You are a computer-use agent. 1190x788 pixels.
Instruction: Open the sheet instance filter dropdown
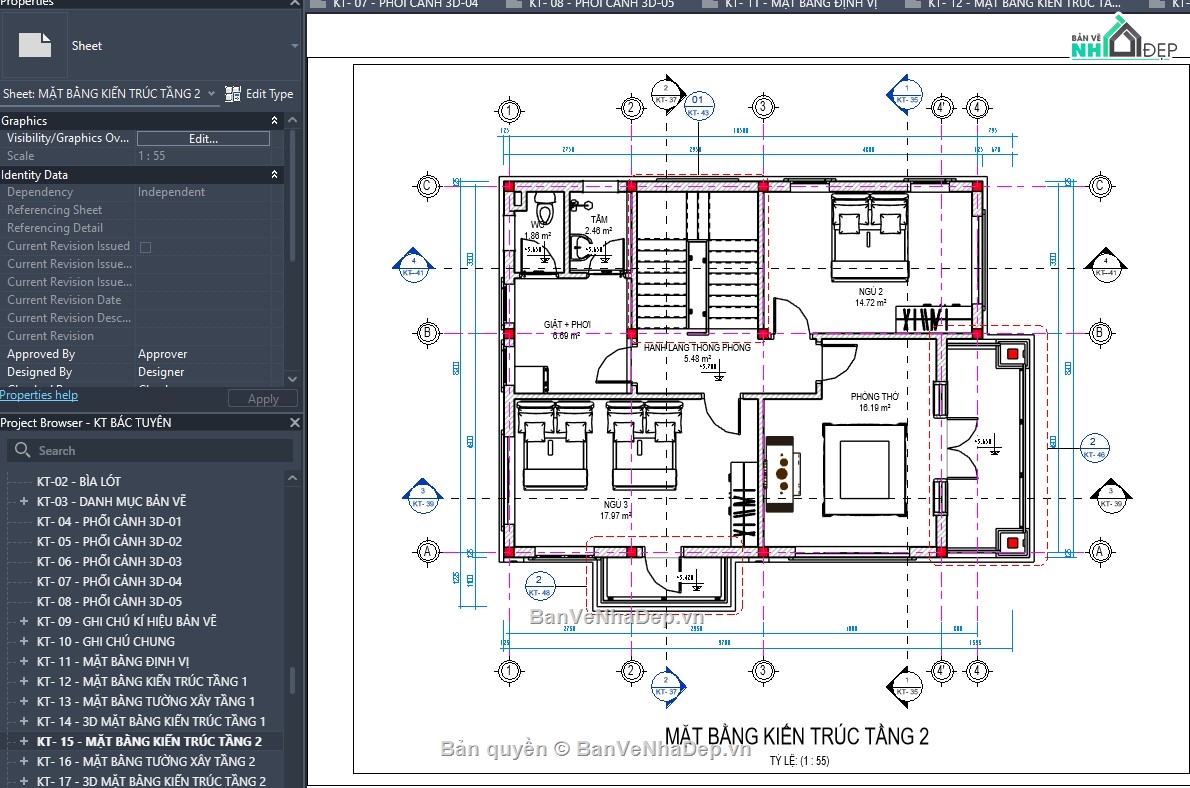tap(211, 93)
